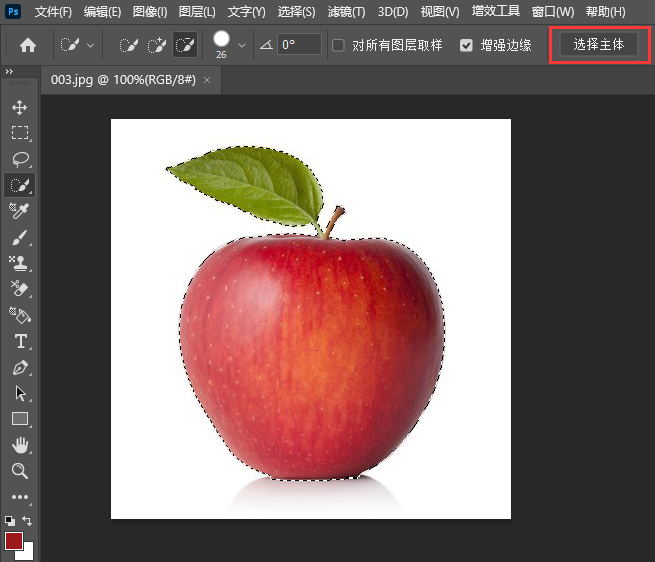Open the 图像(I) menu

click(150, 12)
